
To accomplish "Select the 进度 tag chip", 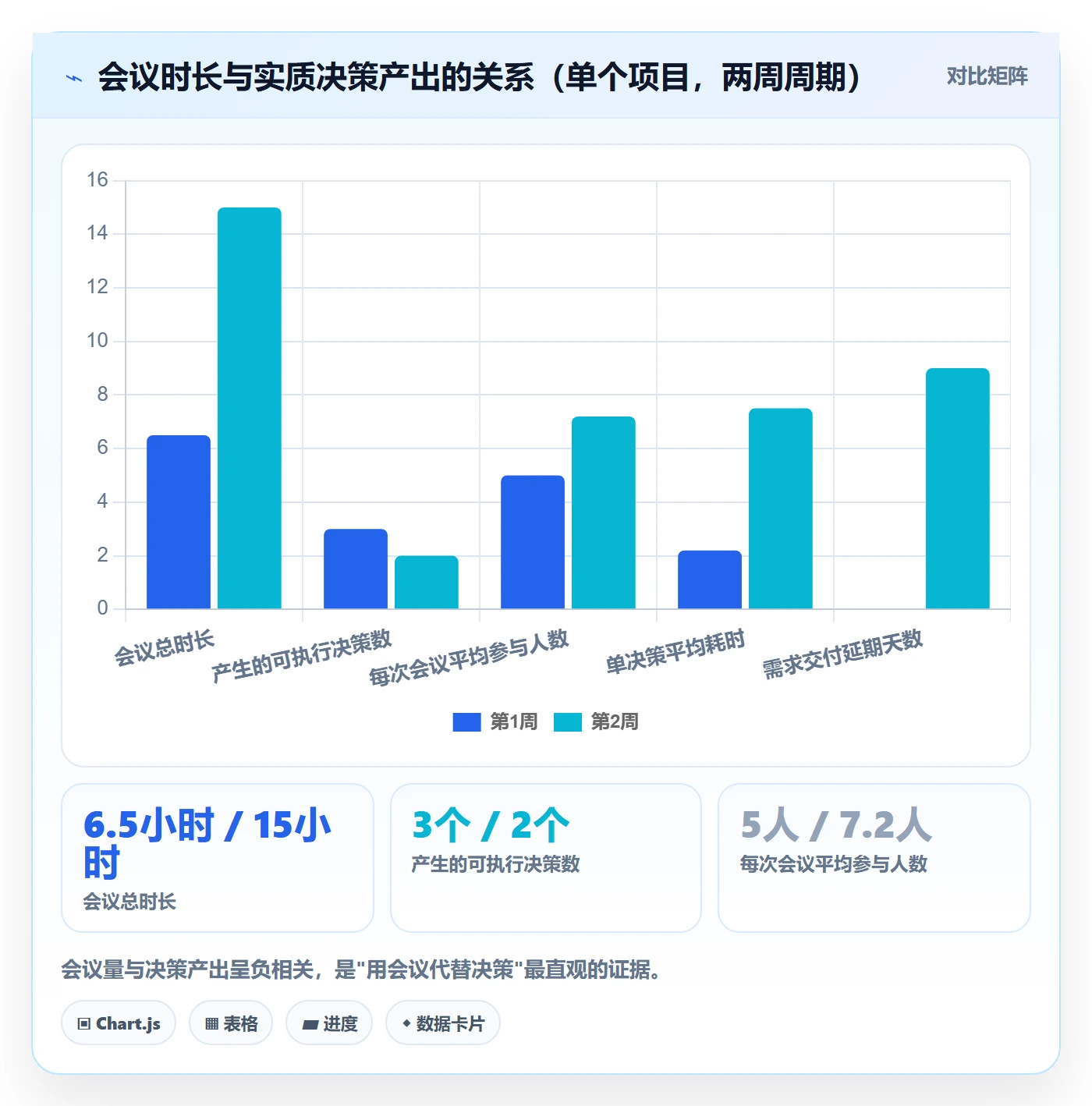I will [x=329, y=1023].
